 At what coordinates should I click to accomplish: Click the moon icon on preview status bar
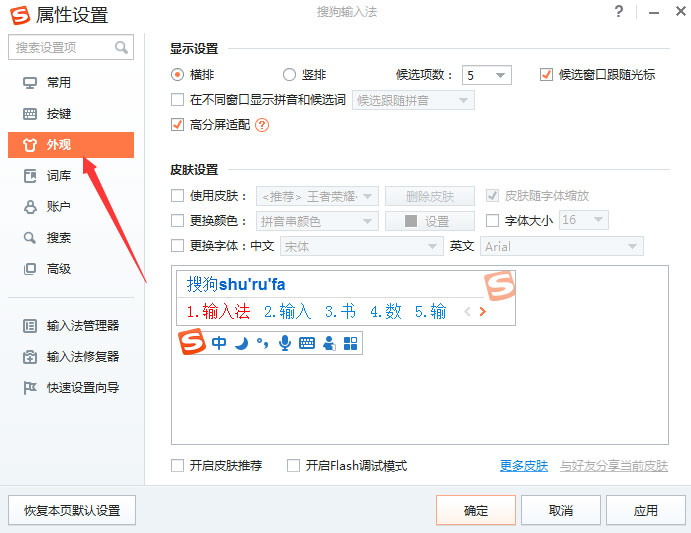[x=241, y=343]
